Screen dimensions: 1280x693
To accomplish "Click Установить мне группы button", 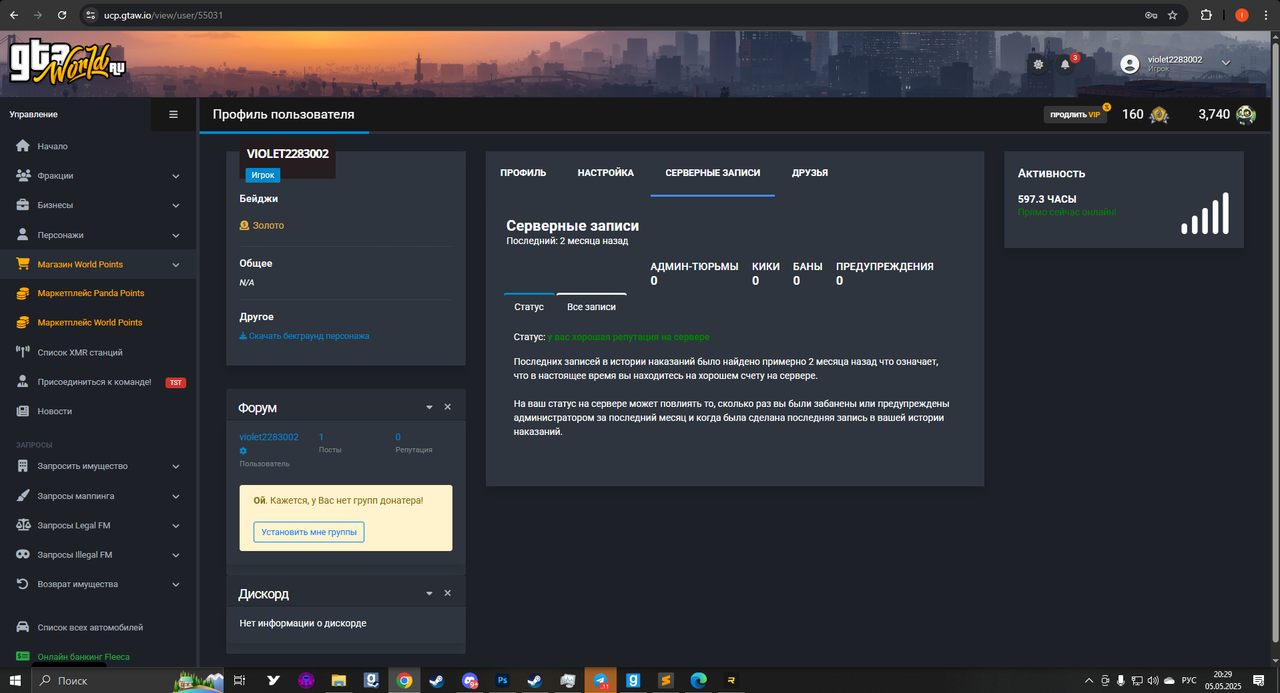I will pyautogui.click(x=309, y=532).
